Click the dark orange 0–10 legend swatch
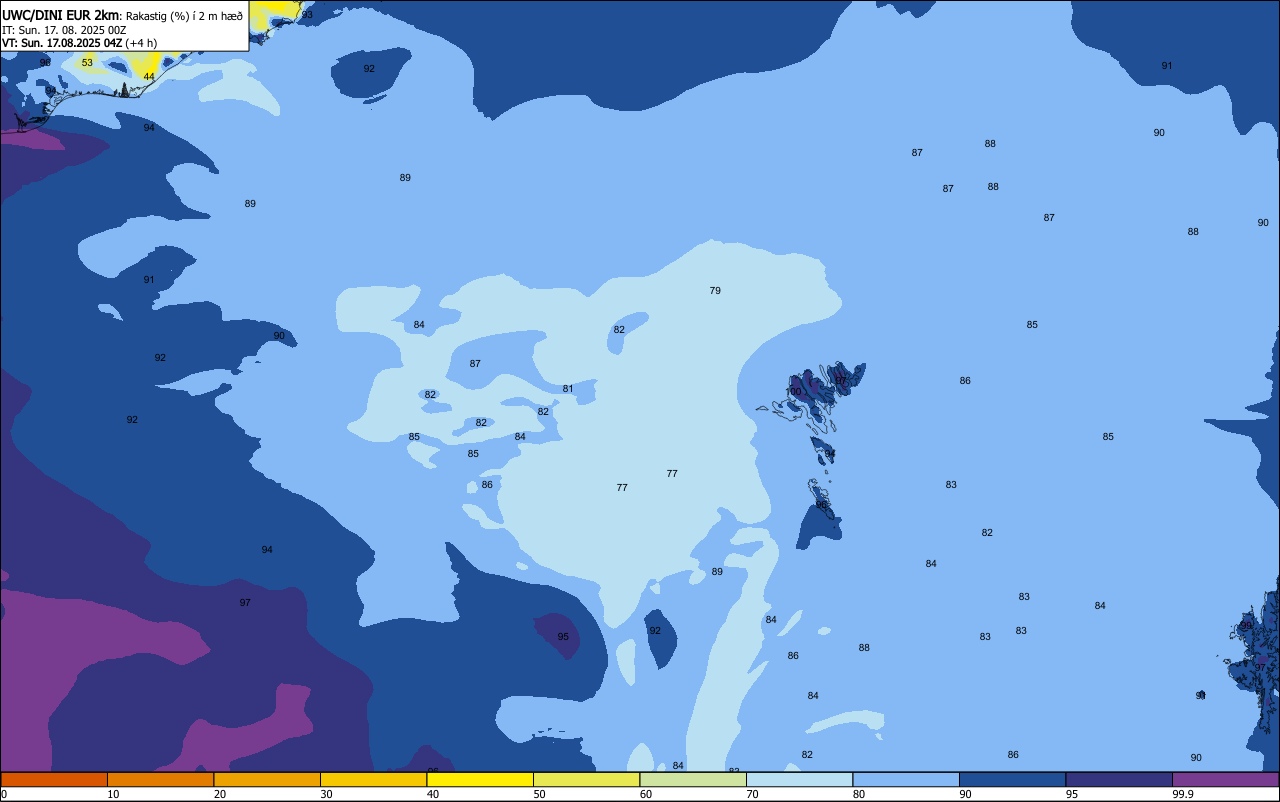Screen dimensions: 1280x802 [x=54, y=779]
